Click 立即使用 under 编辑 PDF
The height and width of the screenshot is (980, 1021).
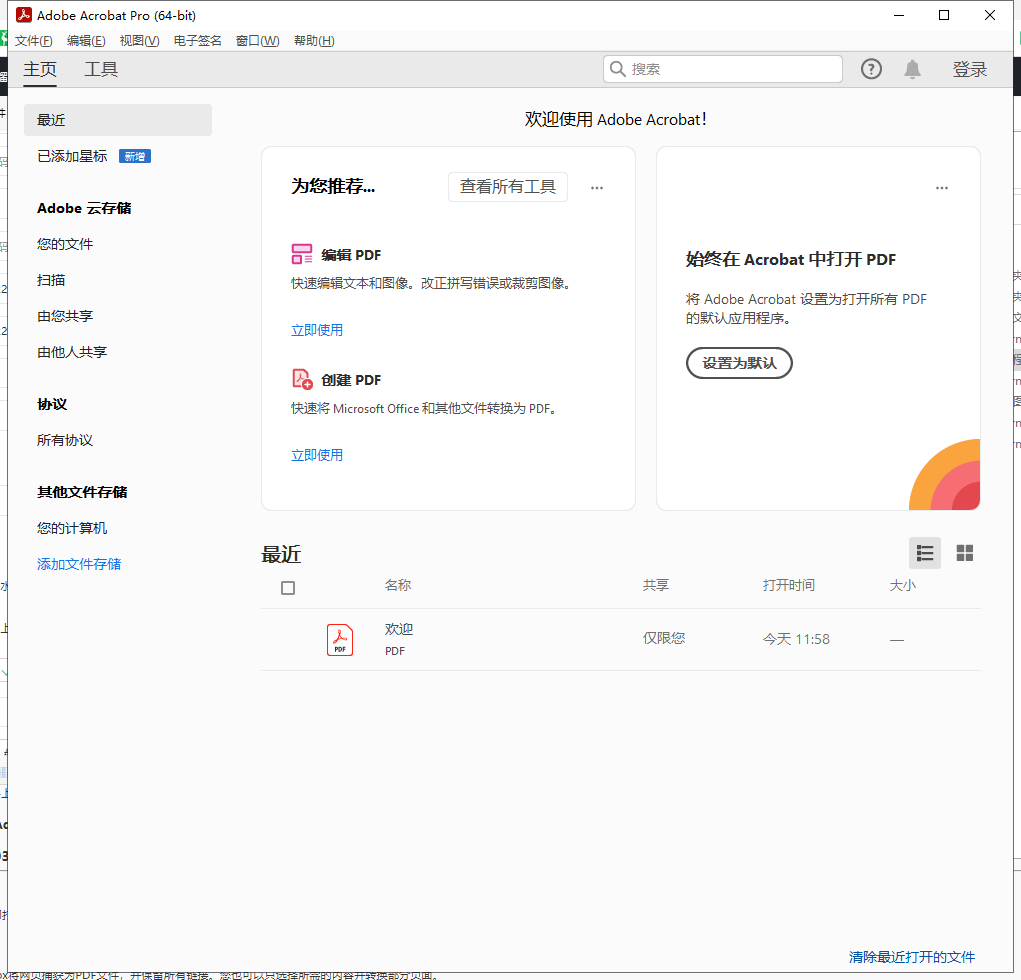[316, 330]
